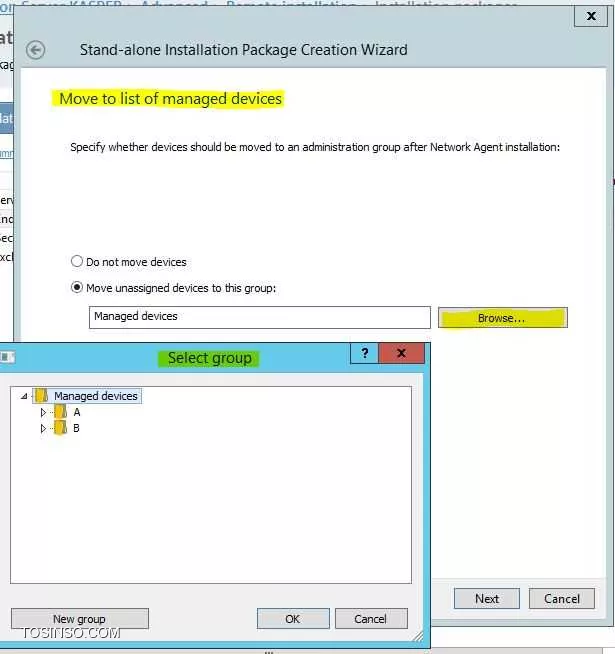This screenshot has height=654, width=615.
Task: Cancel the installation package wizard
Action: point(562,599)
